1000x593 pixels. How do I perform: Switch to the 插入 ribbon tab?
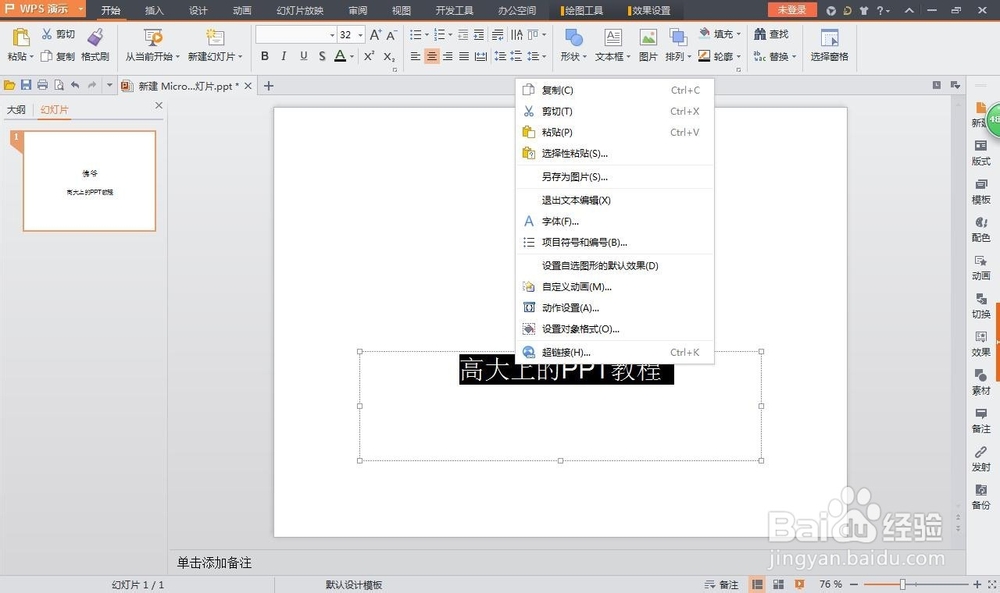coord(154,11)
